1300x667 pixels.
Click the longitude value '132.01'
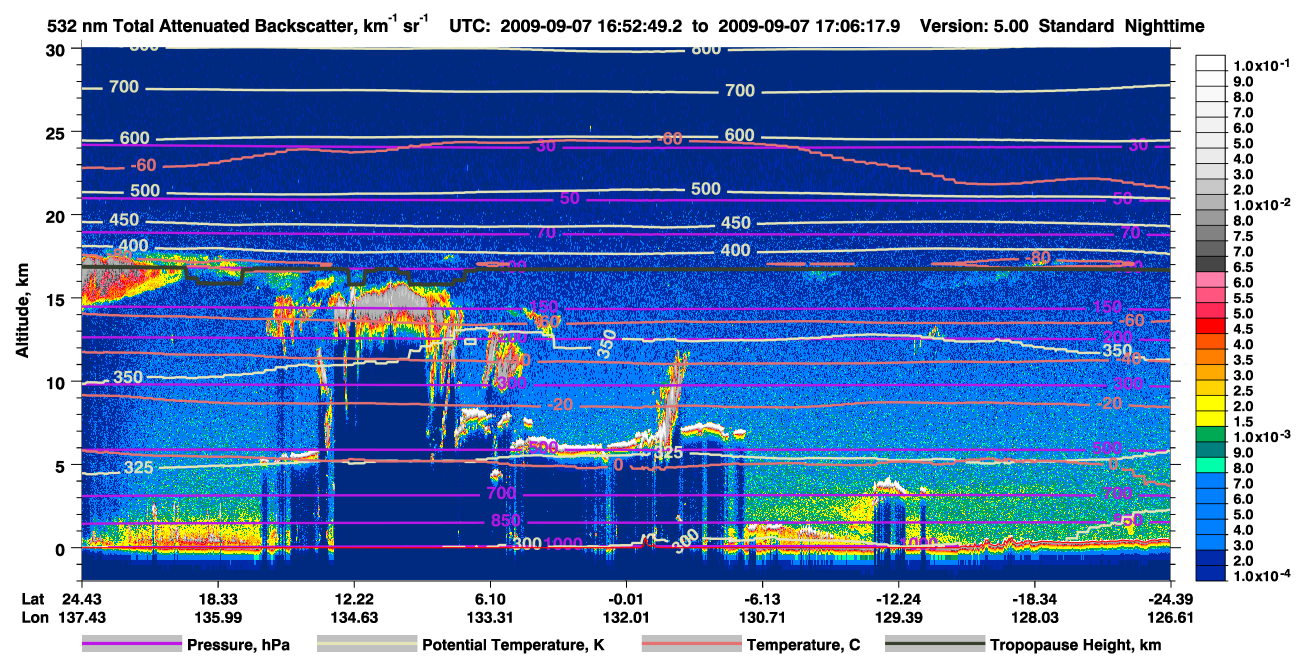(625, 617)
